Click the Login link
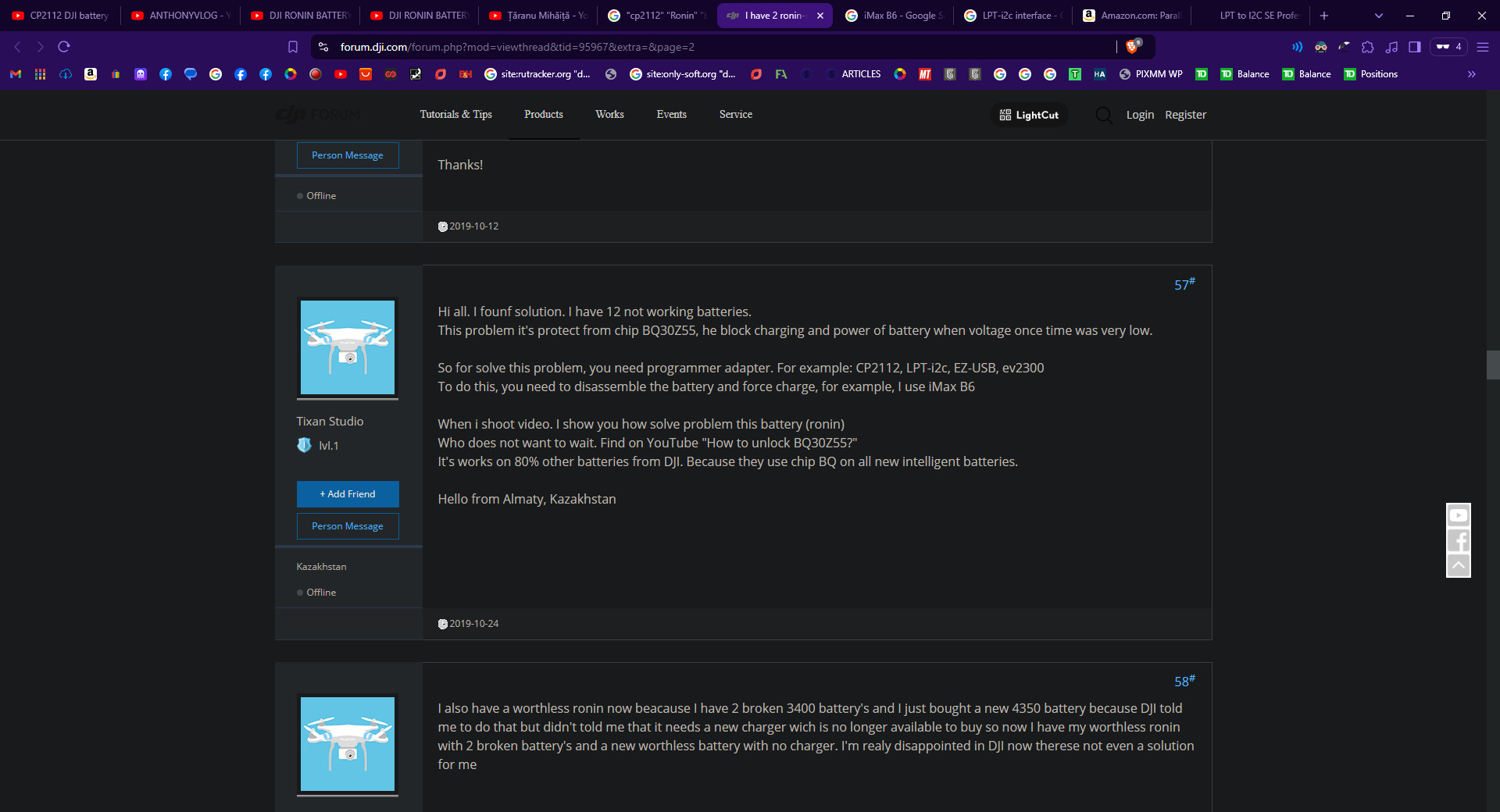 pyautogui.click(x=1140, y=115)
